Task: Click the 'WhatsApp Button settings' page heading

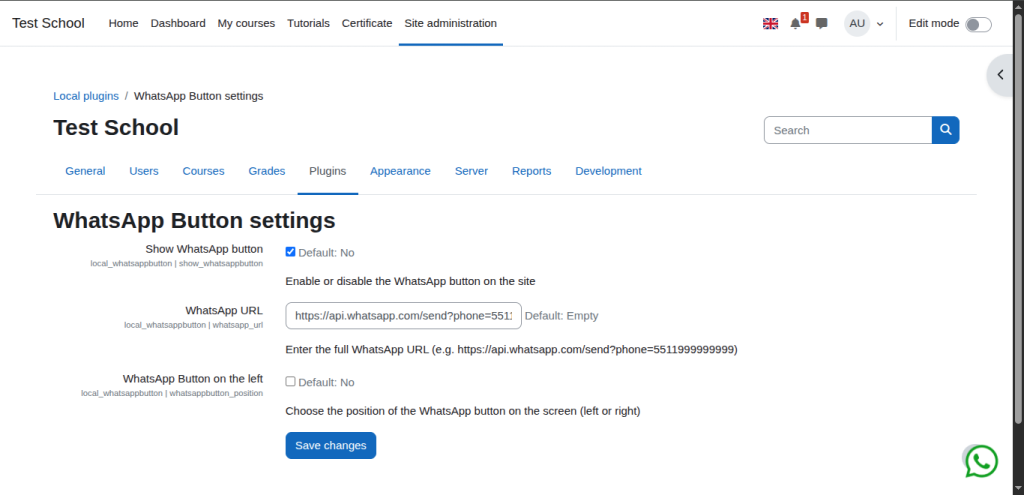Action: click(x=194, y=221)
